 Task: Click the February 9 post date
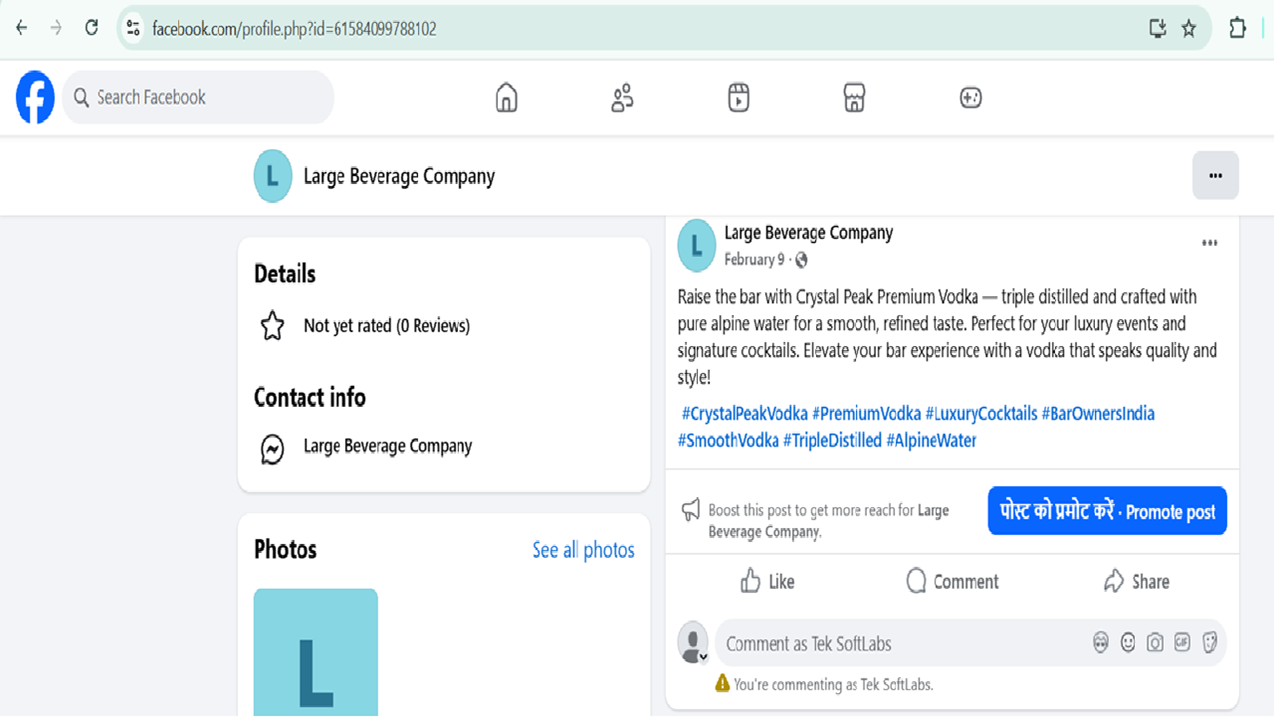click(x=754, y=260)
